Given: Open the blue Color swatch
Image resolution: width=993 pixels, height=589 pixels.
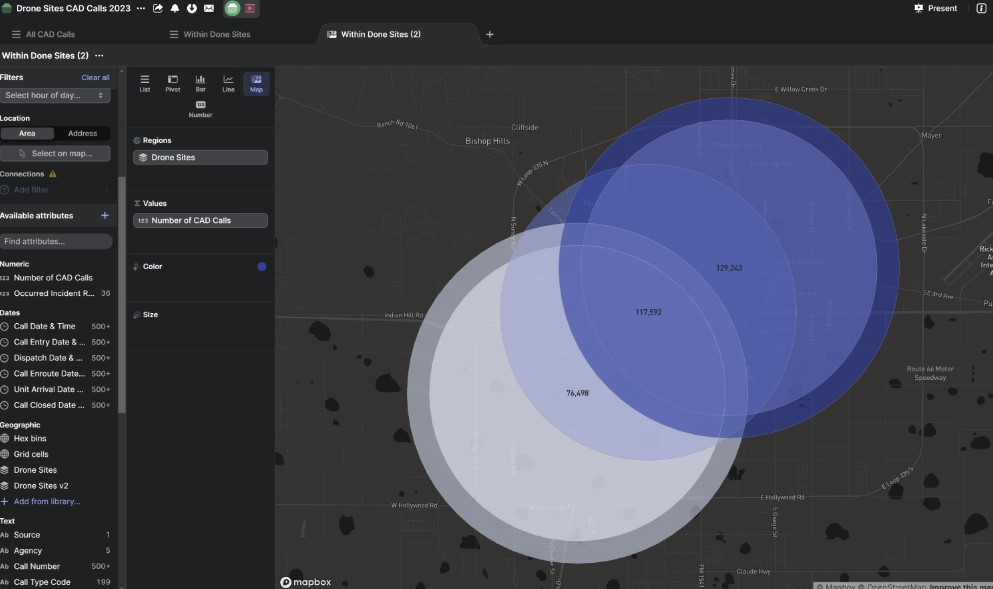Looking at the screenshot, I should click(x=262, y=266).
